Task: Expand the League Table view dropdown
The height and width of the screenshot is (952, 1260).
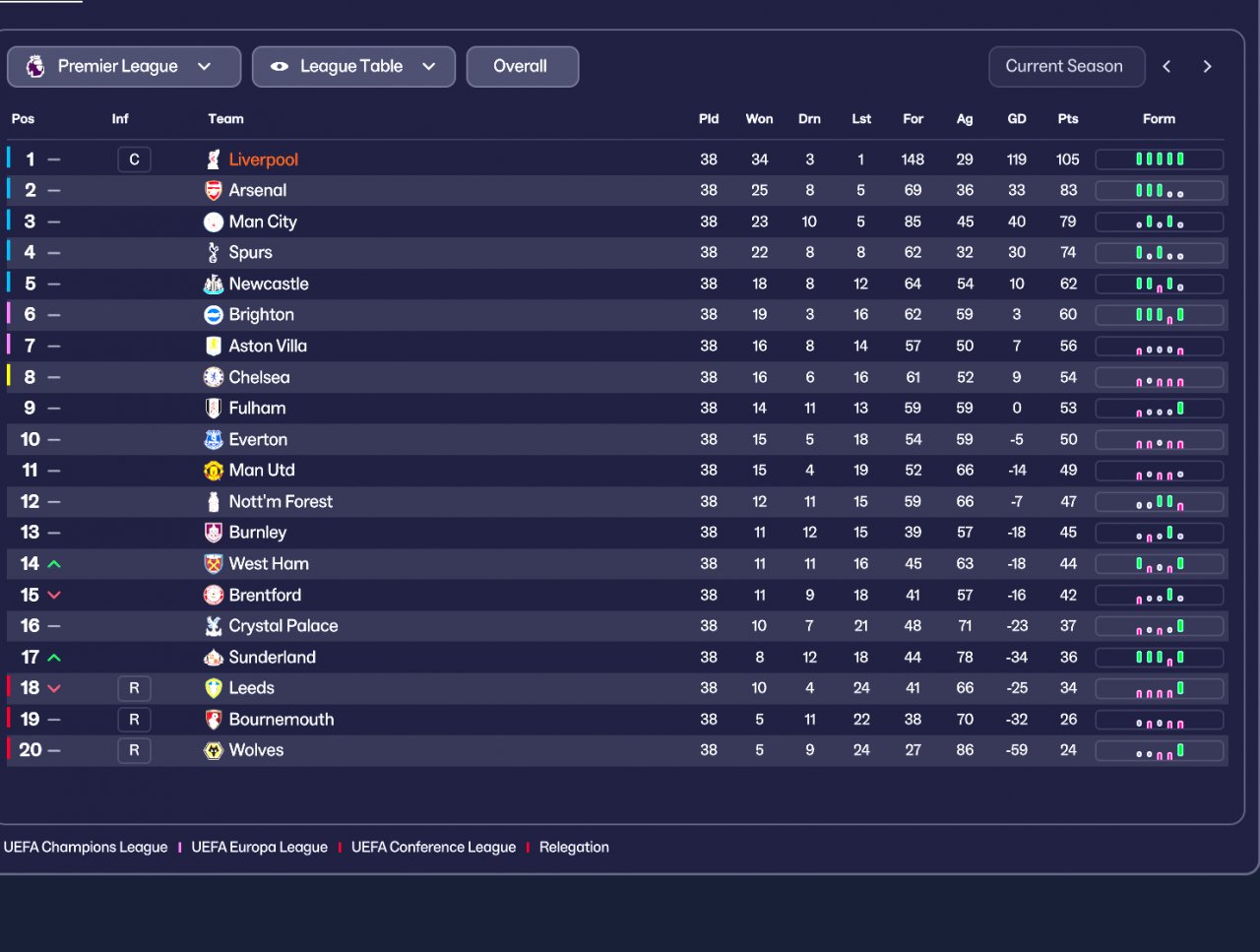Action: [353, 67]
